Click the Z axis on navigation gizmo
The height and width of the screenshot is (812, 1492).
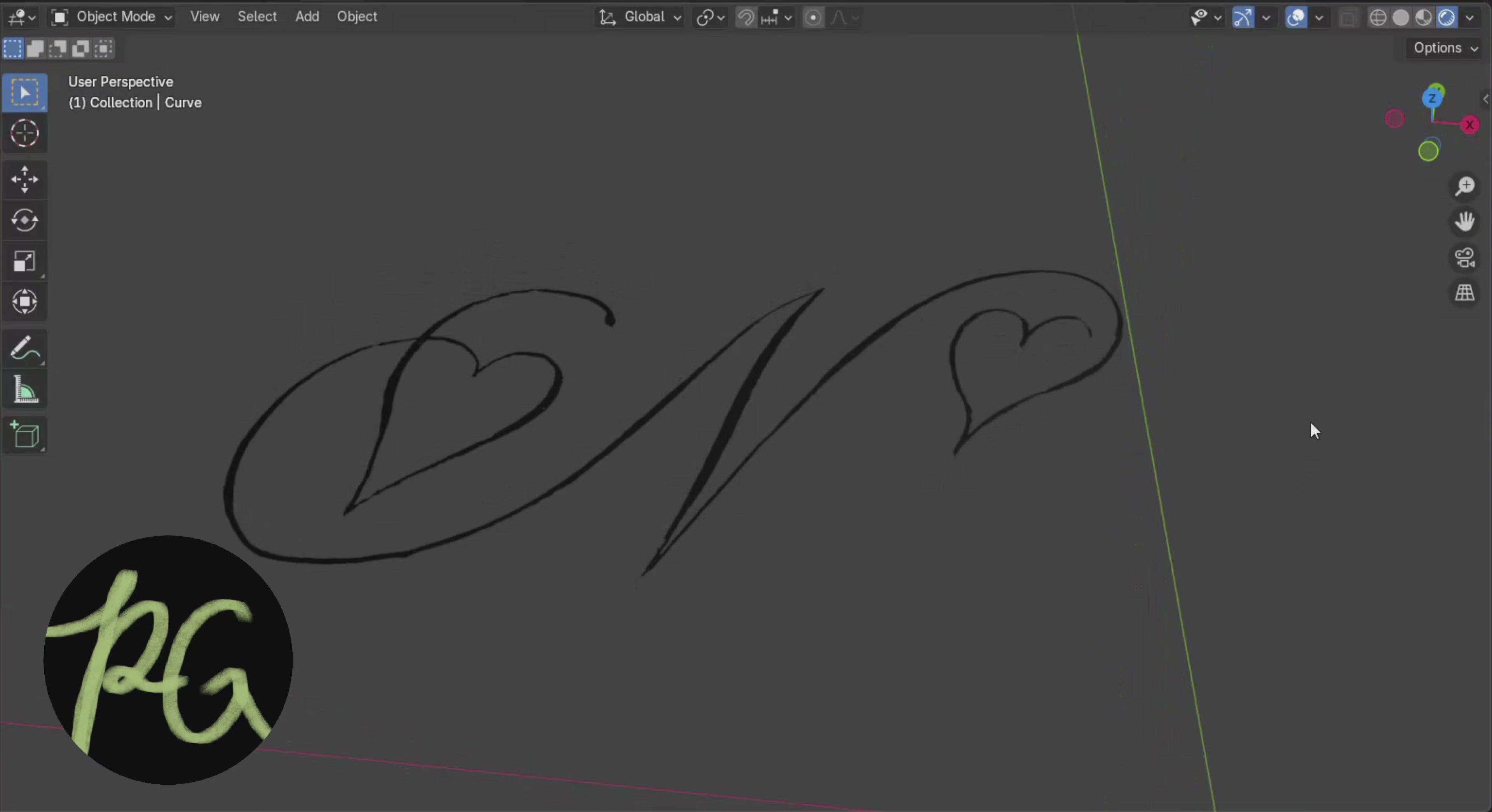1432,98
